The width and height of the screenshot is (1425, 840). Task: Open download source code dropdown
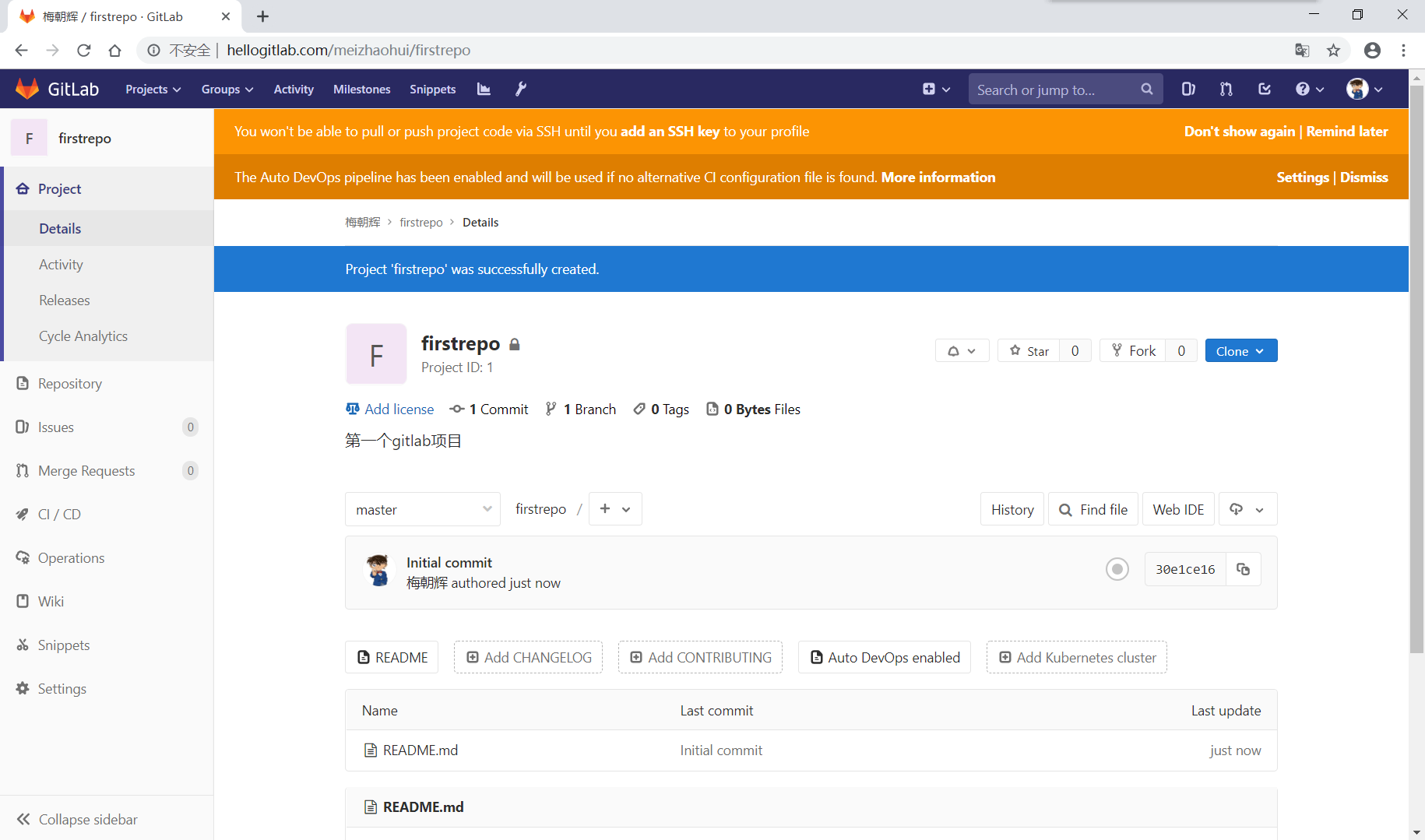click(1247, 509)
